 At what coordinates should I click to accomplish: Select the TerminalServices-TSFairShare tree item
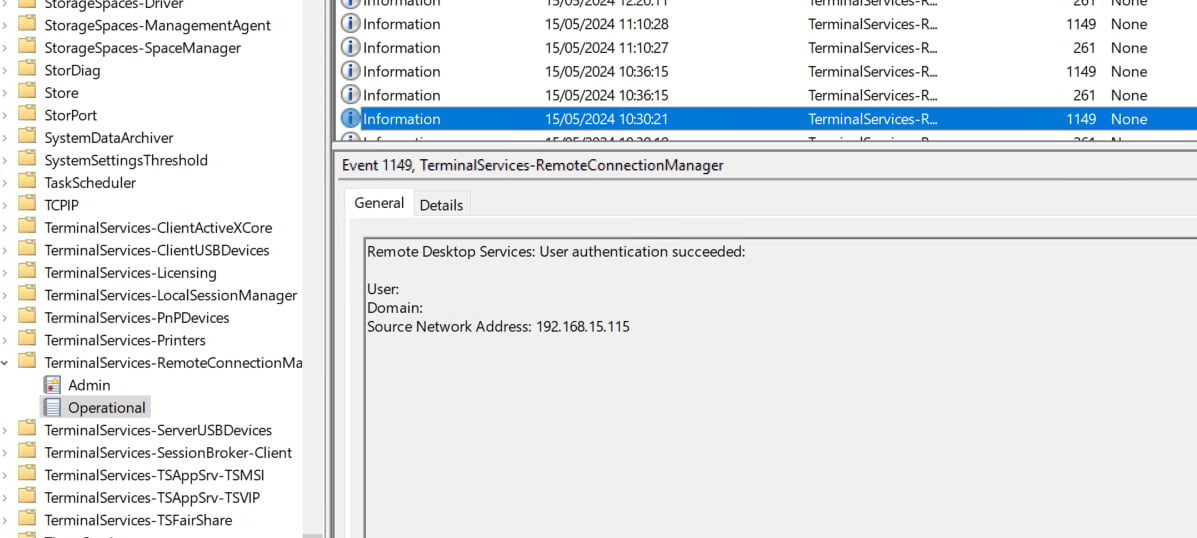point(138,520)
